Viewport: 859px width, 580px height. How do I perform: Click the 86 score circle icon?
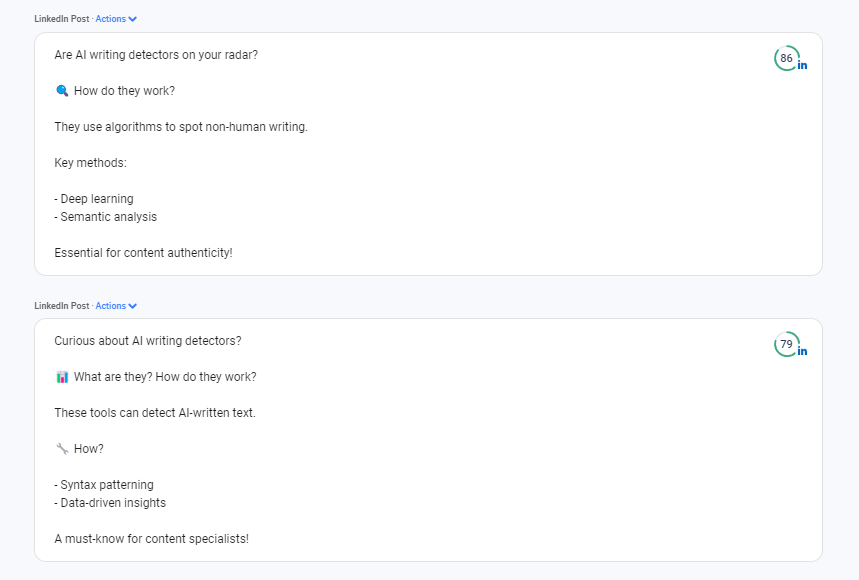click(x=787, y=58)
